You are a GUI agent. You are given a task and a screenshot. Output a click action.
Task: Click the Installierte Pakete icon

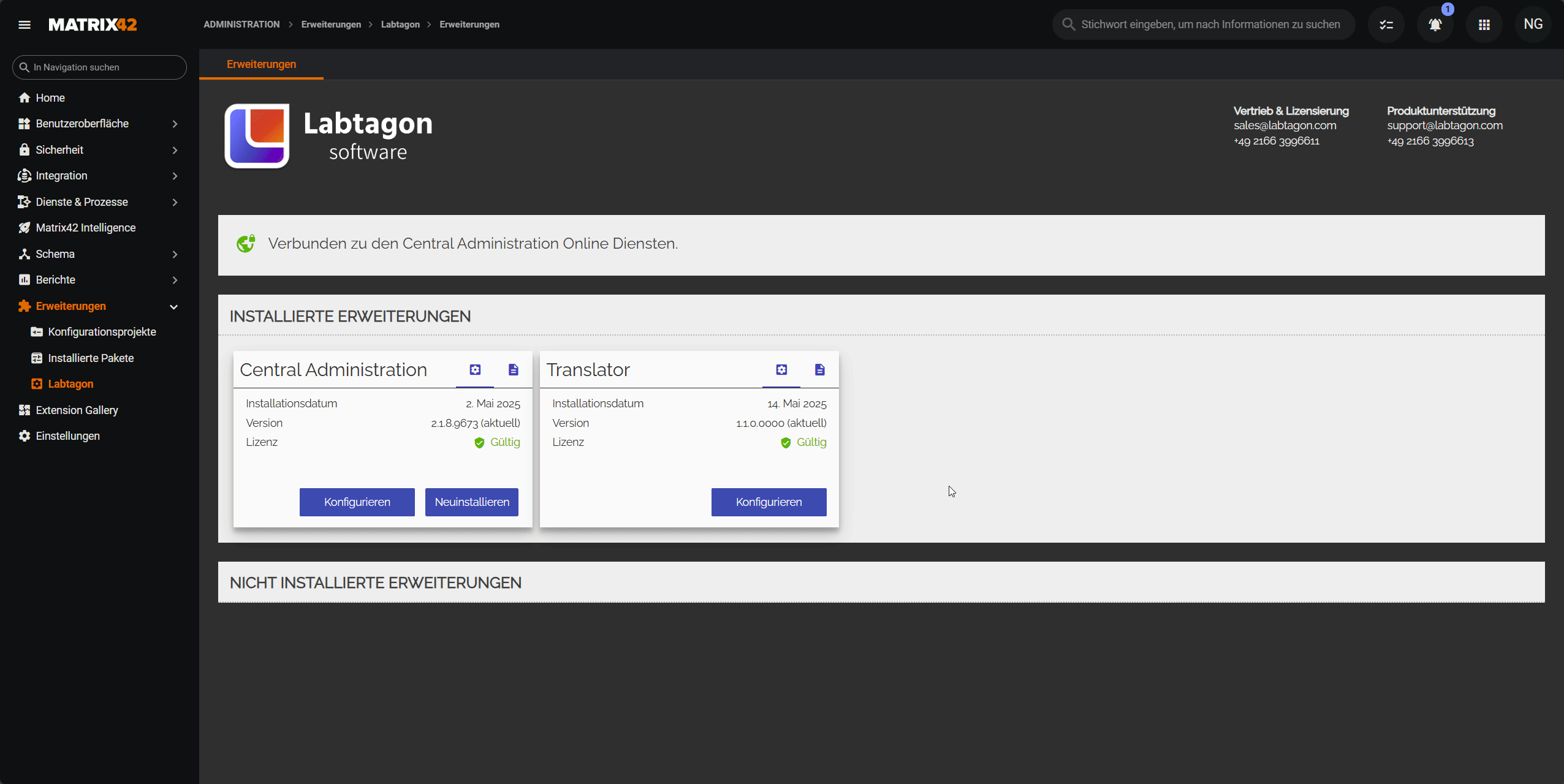(37, 358)
